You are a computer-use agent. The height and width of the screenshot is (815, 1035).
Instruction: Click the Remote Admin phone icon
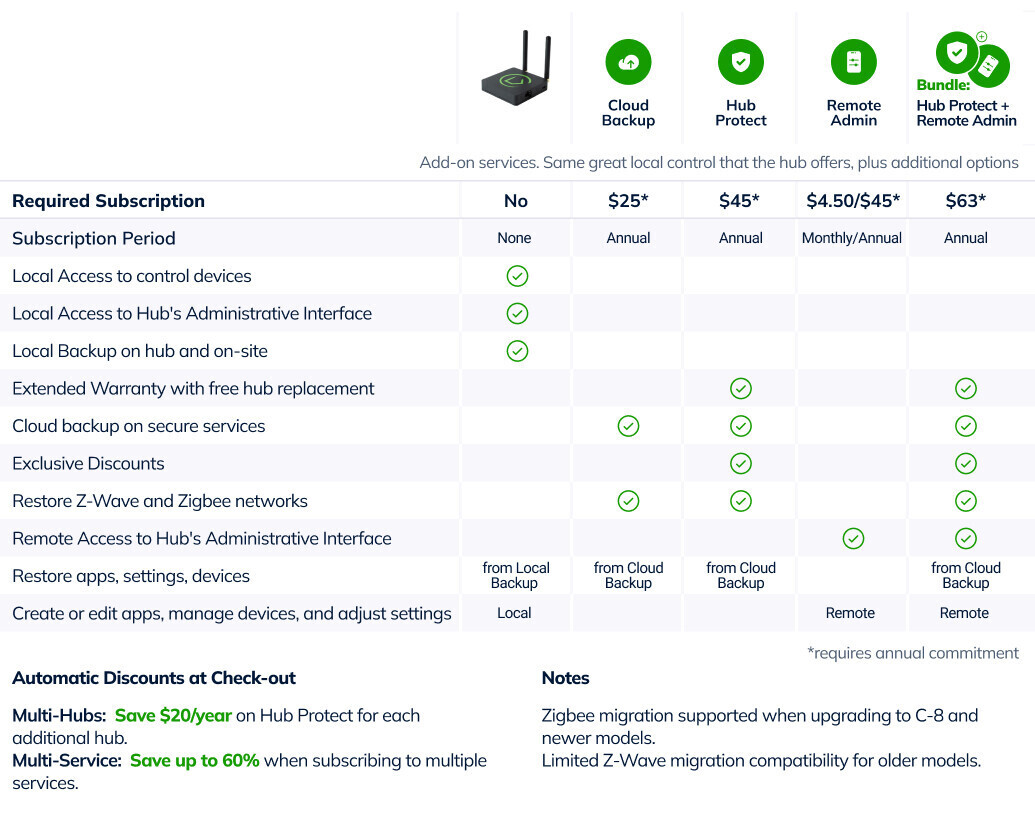[x=853, y=62]
